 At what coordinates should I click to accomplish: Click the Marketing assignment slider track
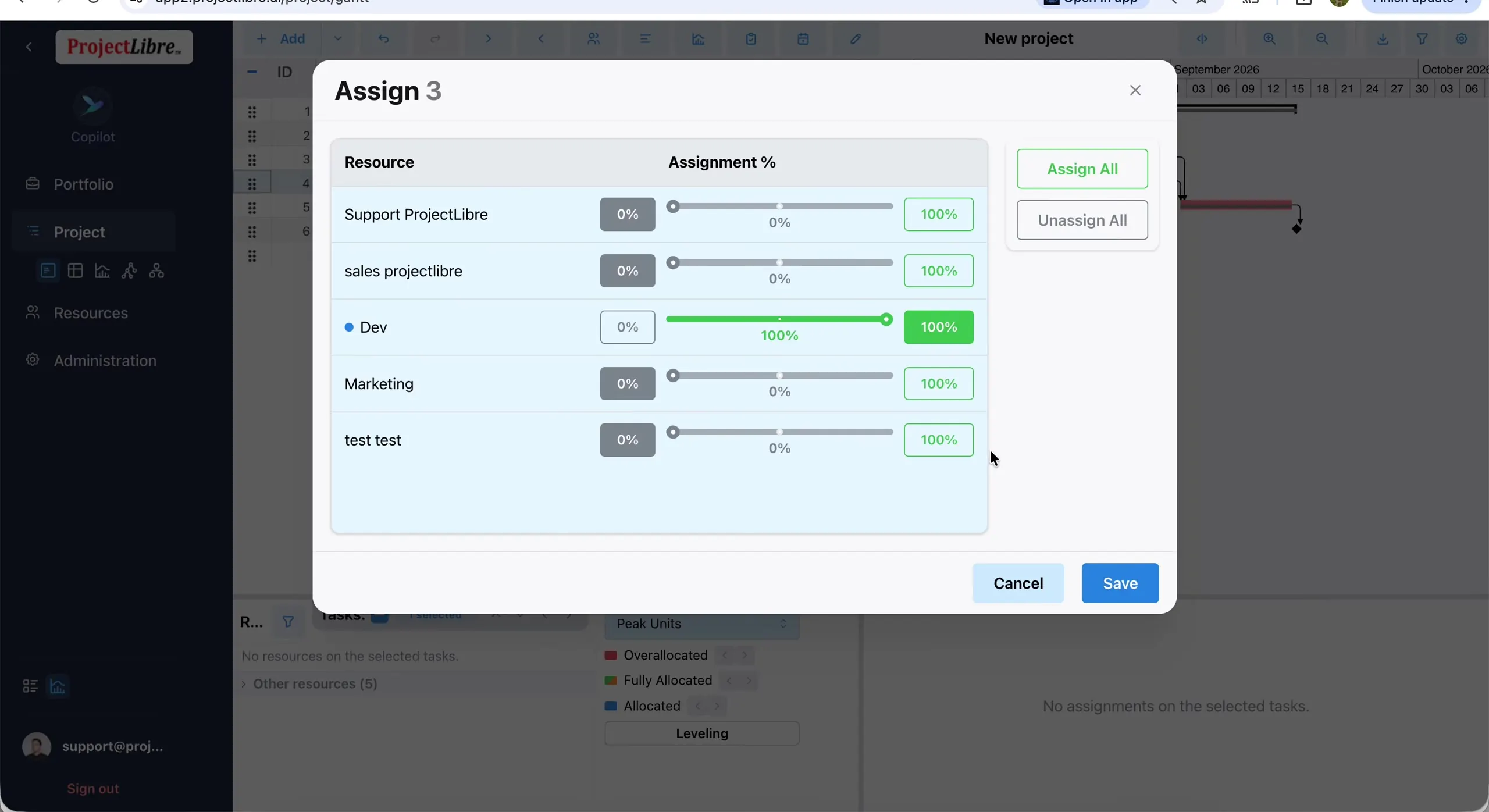(779, 375)
